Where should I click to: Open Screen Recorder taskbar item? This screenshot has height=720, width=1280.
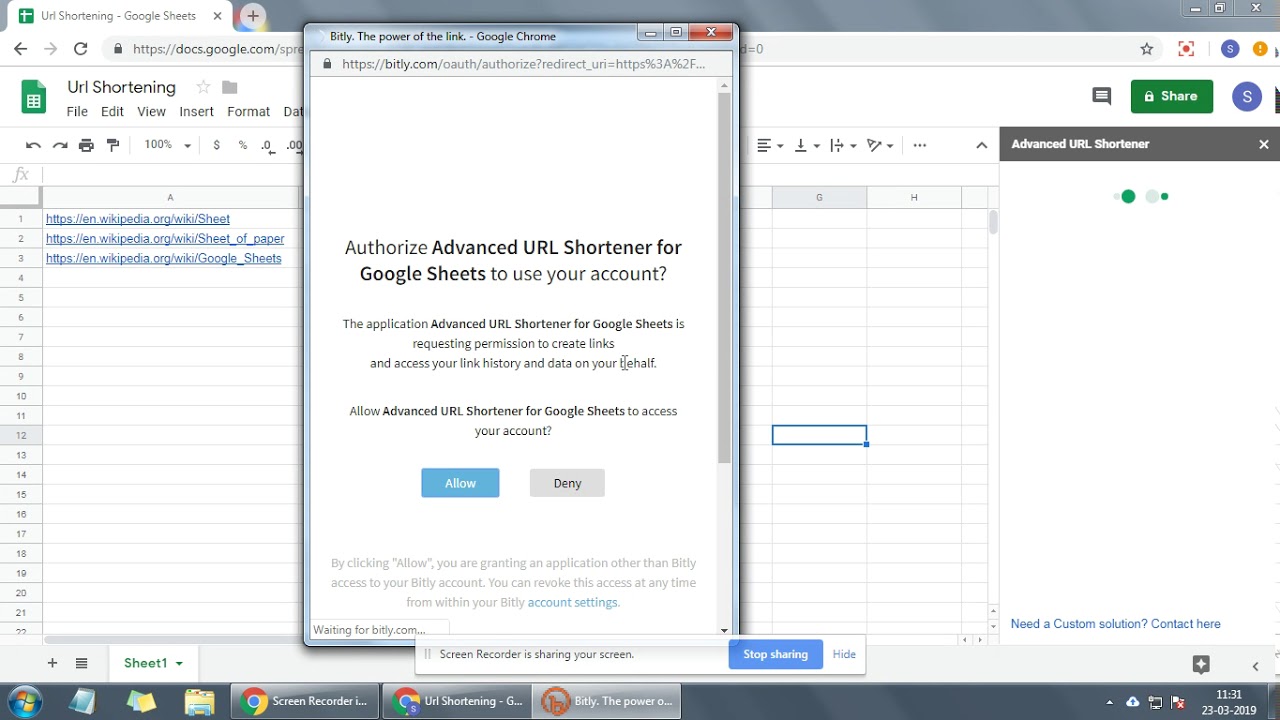click(306, 701)
